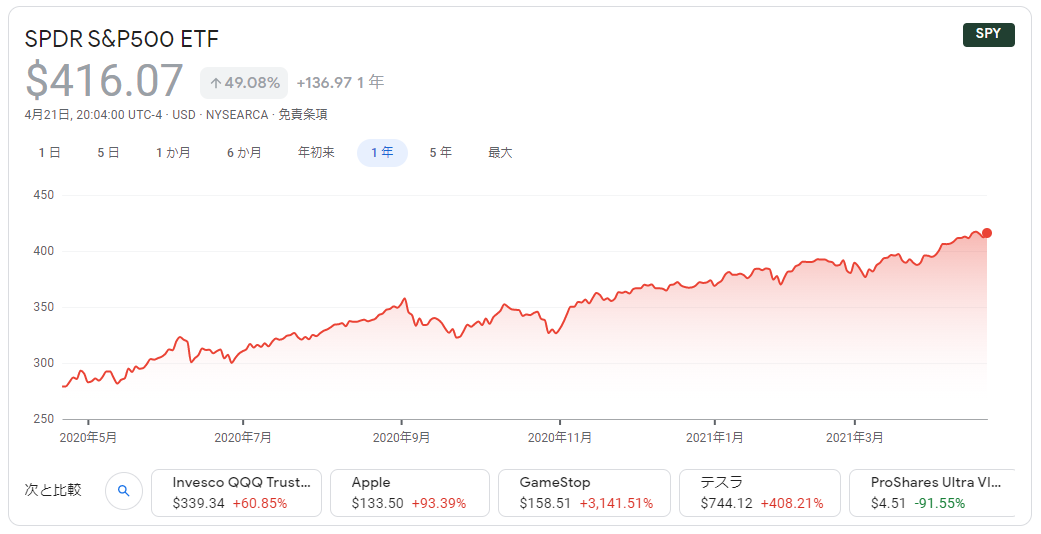Click the 450 y-axis label
The width and height of the screenshot is (1041, 534).
click(x=44, y=195)
